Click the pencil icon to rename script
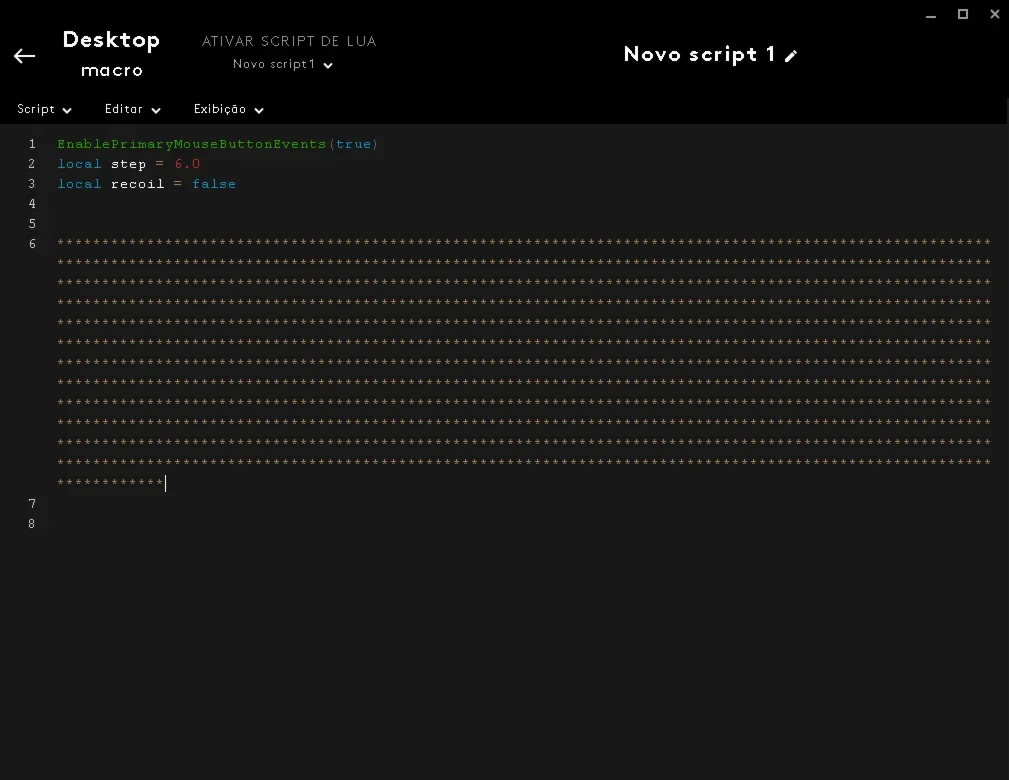Screen dimensions: 1009x780 tap(791, 56)
